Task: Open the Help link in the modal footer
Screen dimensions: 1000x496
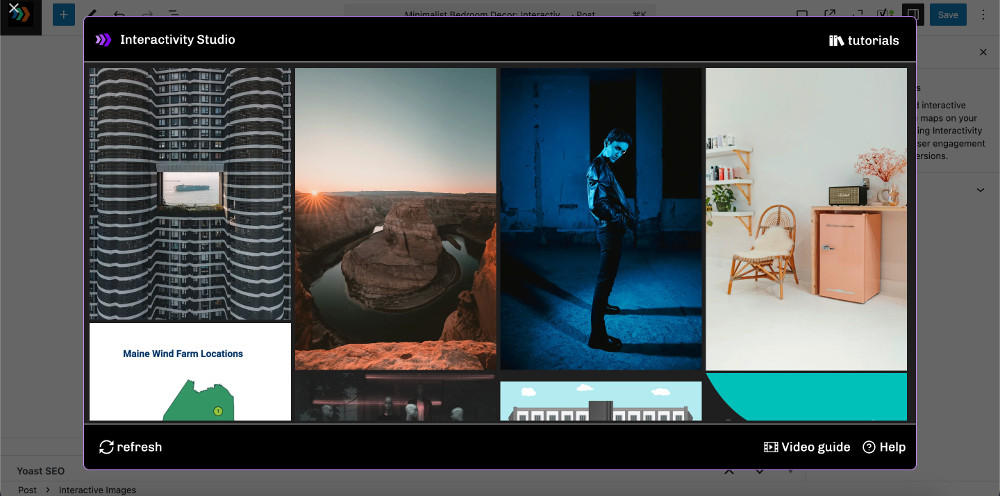Action: pos(884,447)
